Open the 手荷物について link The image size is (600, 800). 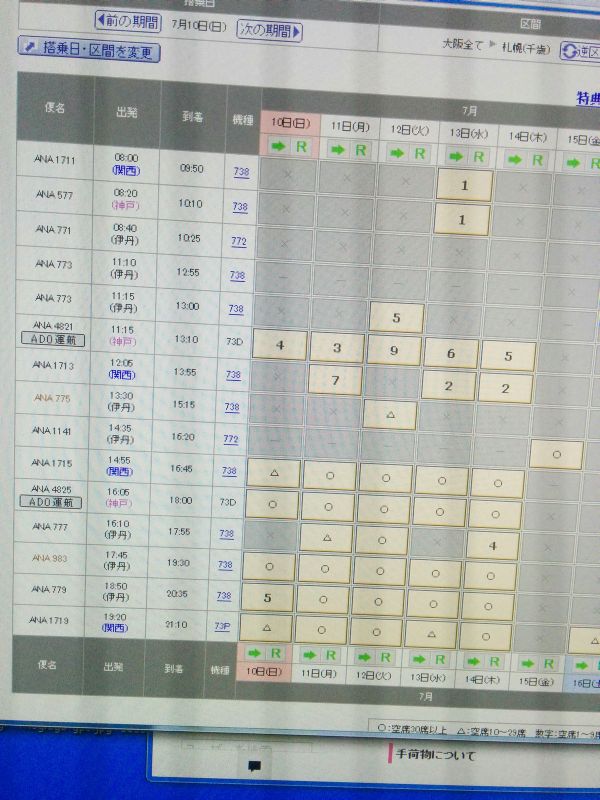pyautogui.click(x=435, y=754)
